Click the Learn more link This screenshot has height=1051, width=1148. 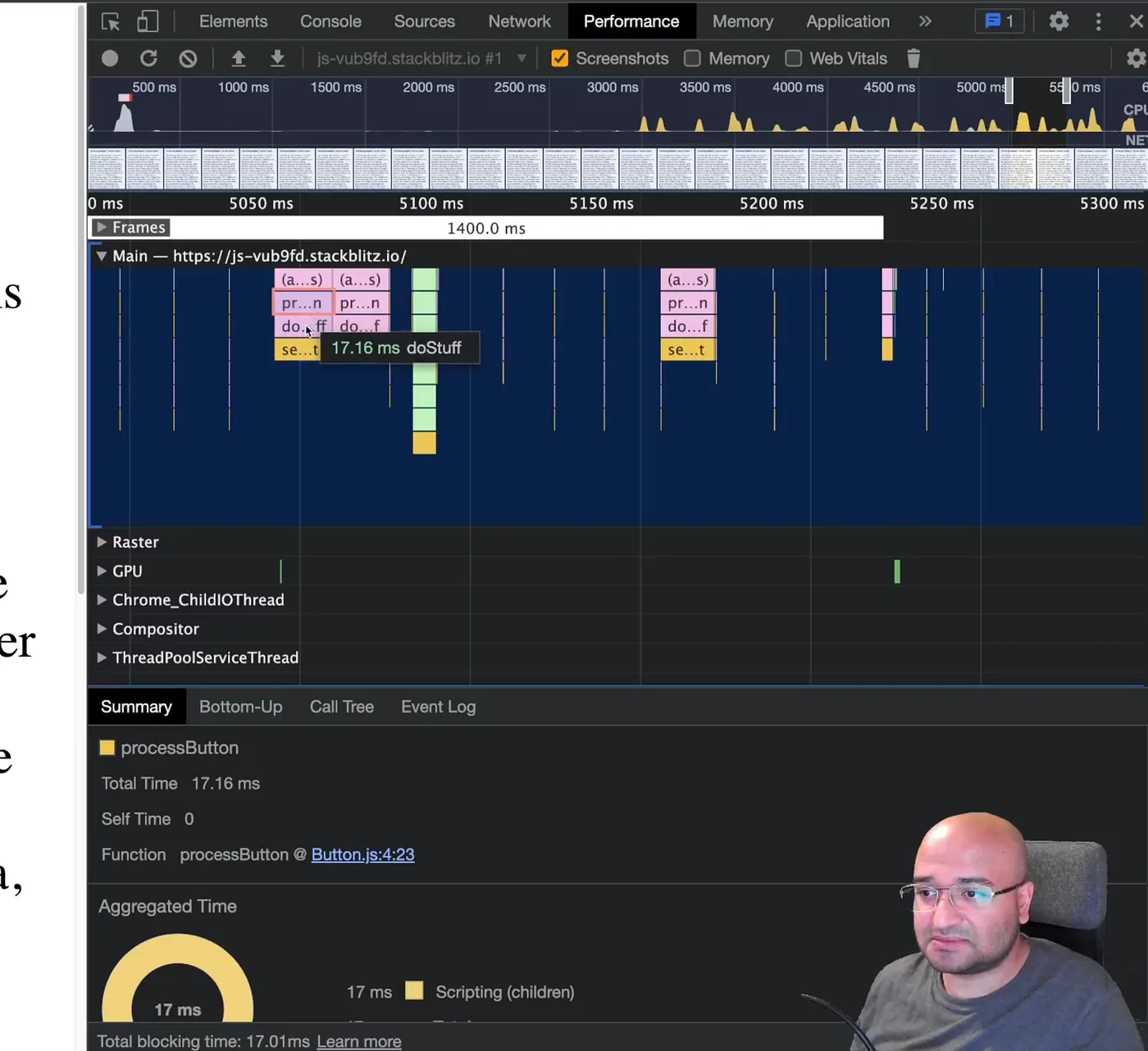(359, 1041)
